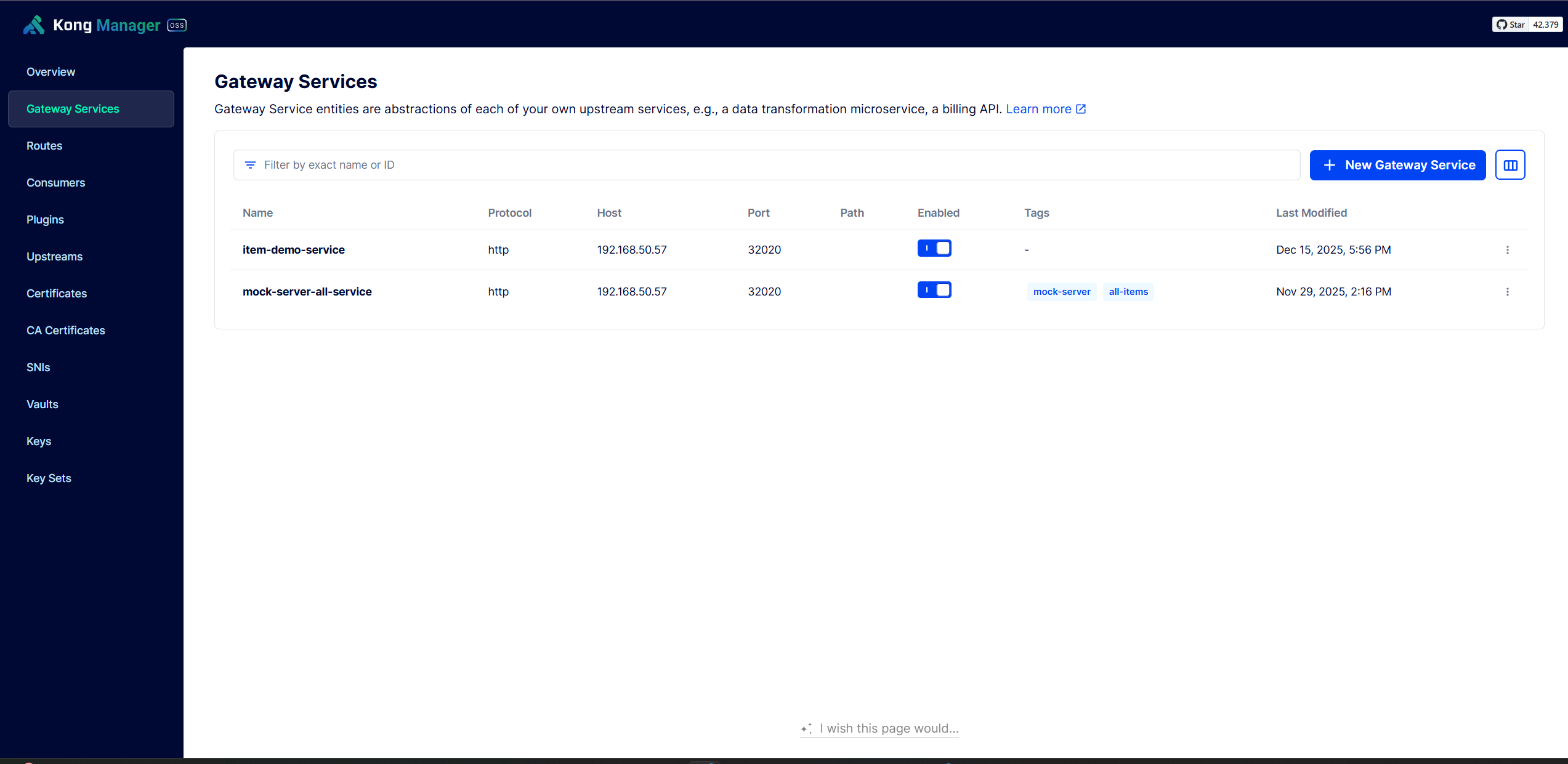Open the column visibility settings icon
1568x764 pixels.
tap(1510, 165)
